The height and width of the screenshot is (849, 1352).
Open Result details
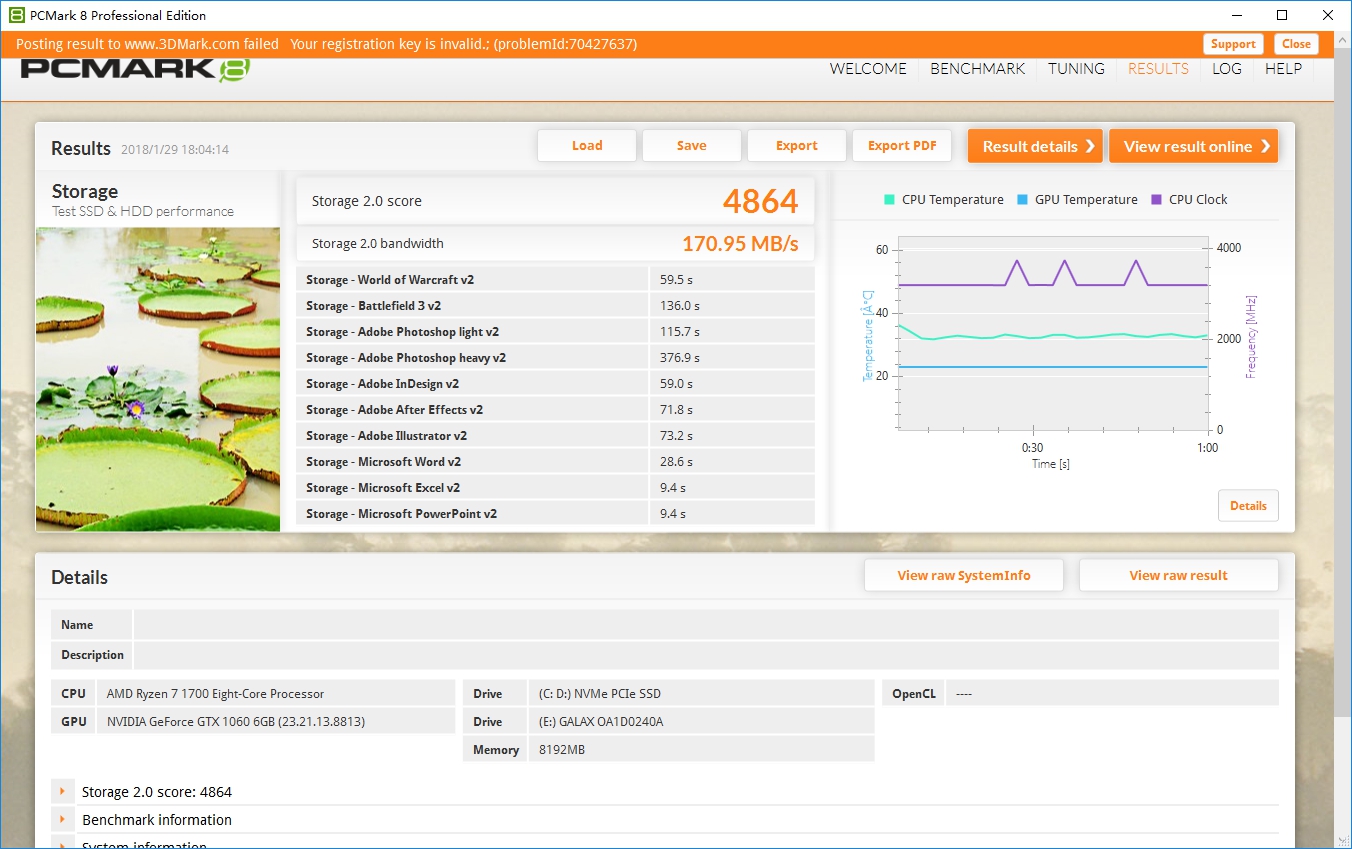click(1035, 146)
